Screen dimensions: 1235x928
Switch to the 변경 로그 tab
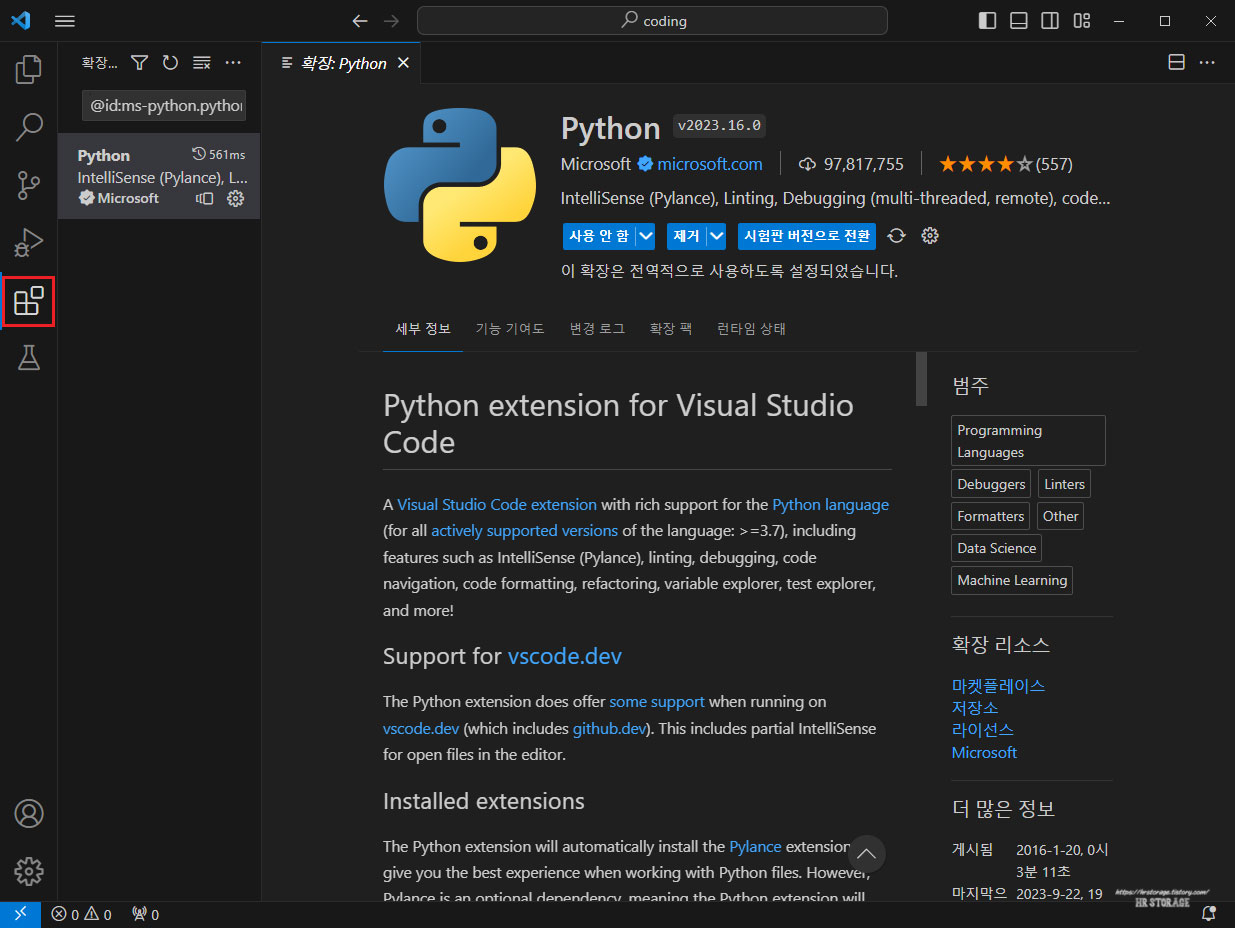coord(597,329)
